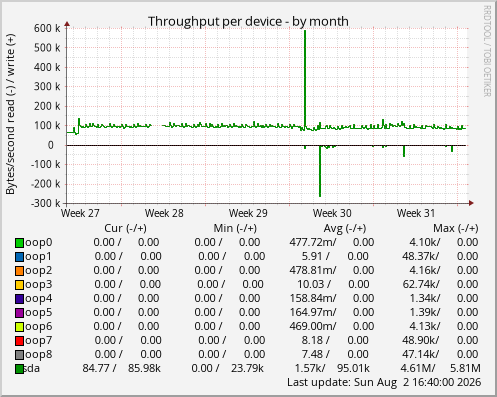Click the sda min write value 23.79k
497x397 pixels.
[247, 368]
